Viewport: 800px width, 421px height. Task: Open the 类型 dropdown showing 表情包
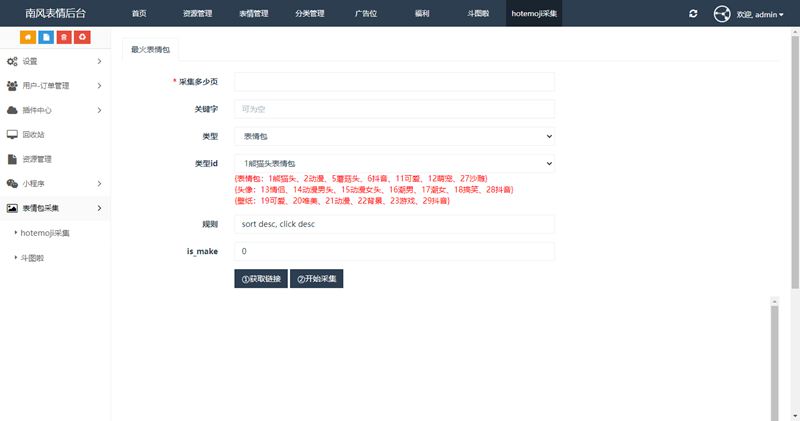pos(394,136)
